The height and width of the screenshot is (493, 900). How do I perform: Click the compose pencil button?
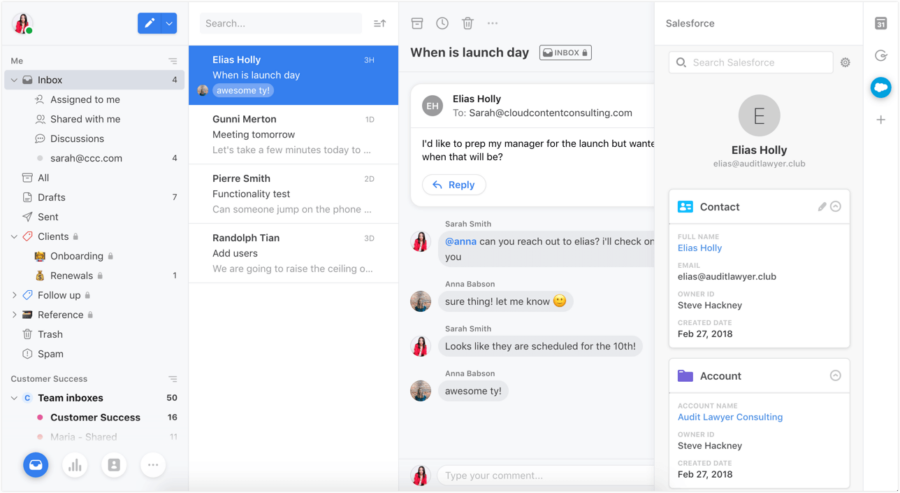click(149, 24)
